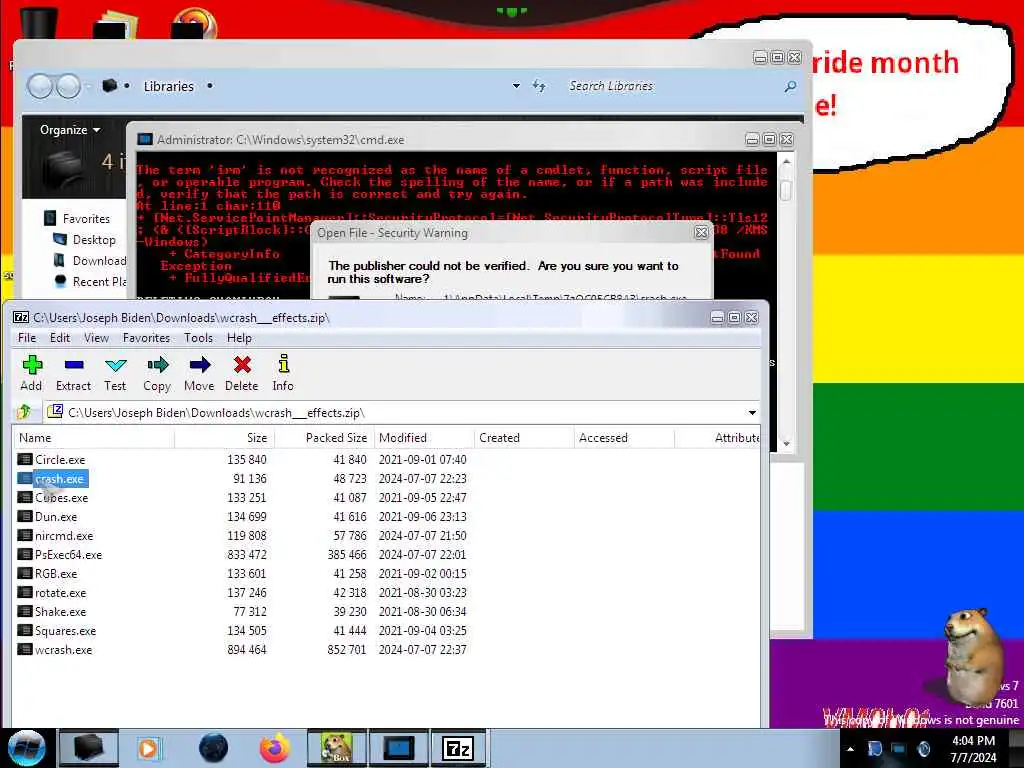
Task: Select the wcrash.exe file icon
Action: pyautogui.click(x=25, y=649)
